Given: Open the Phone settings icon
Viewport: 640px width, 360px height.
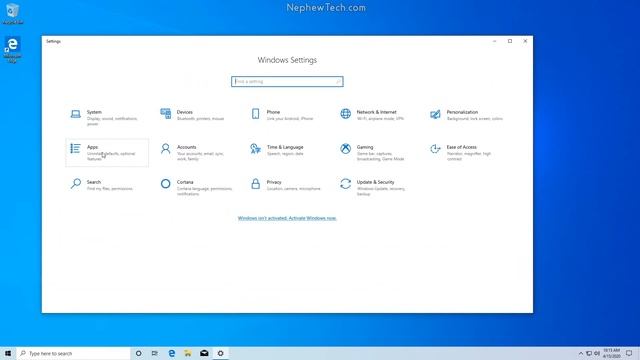Looking at the screenshot, I should [x=256, y=113].
